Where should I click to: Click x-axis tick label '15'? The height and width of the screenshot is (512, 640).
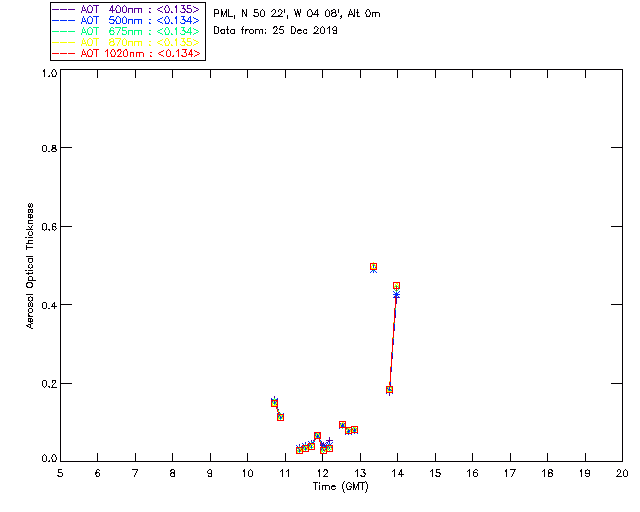(x=435, y=474)
